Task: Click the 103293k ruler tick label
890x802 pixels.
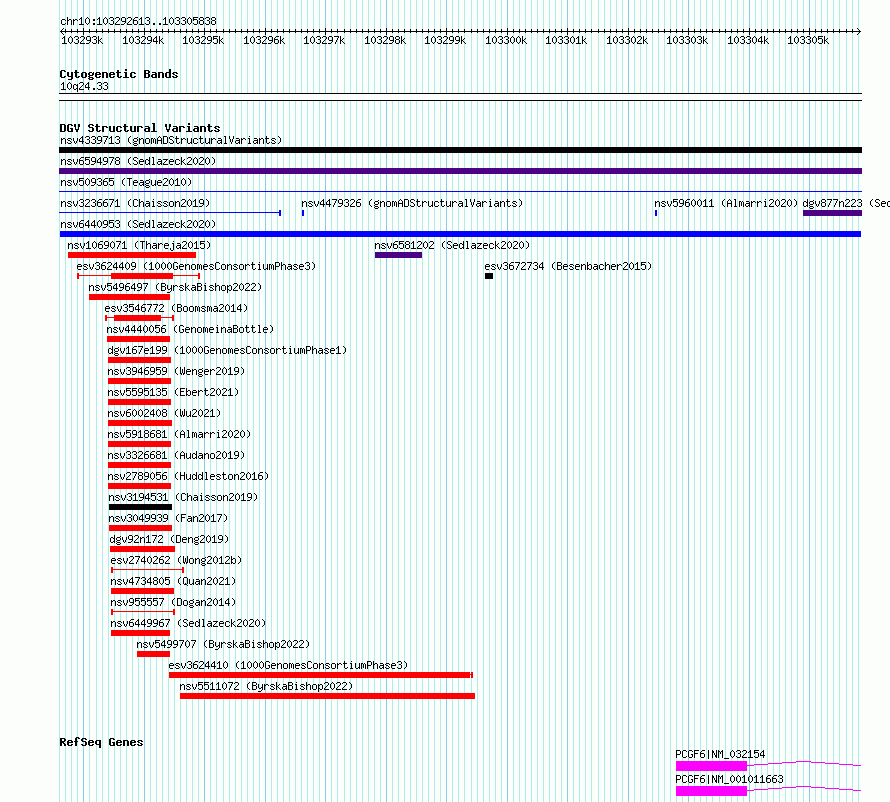Action: (82, 40)
